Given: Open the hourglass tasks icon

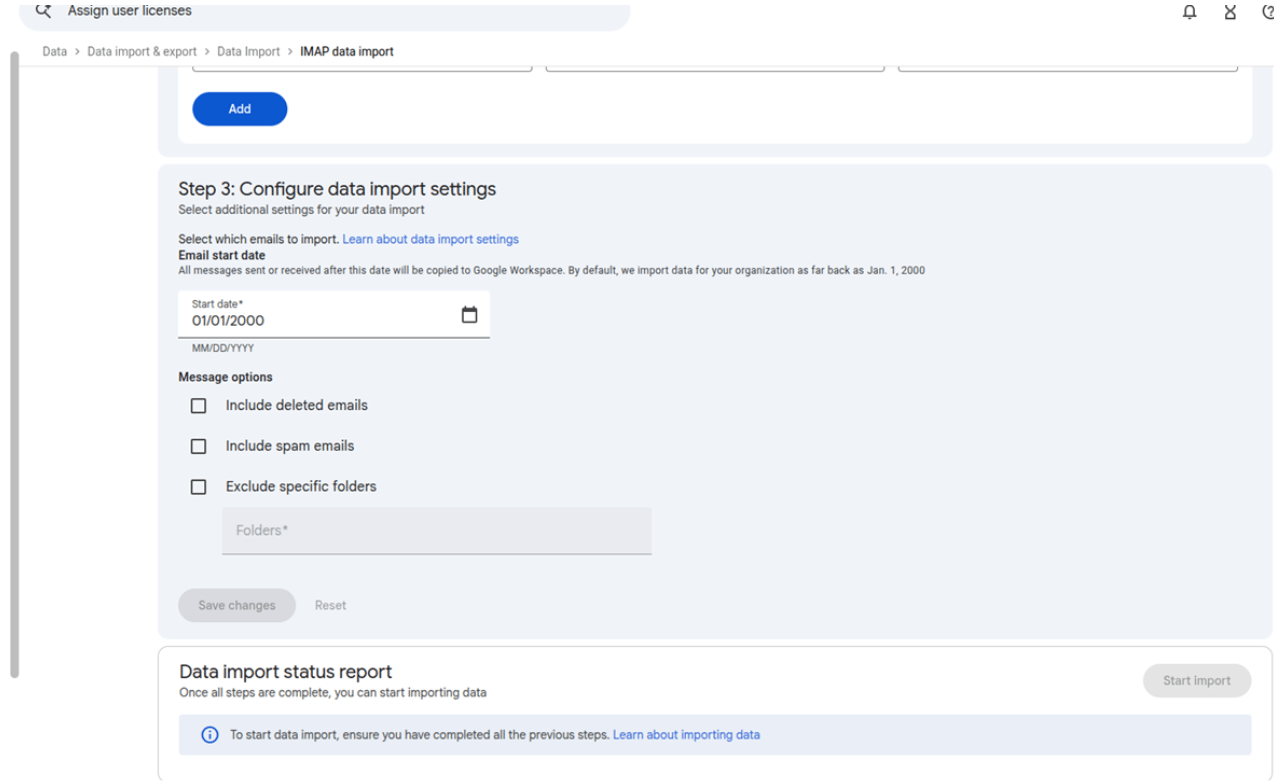Looking at the screenshot, I should point(1230,12).
